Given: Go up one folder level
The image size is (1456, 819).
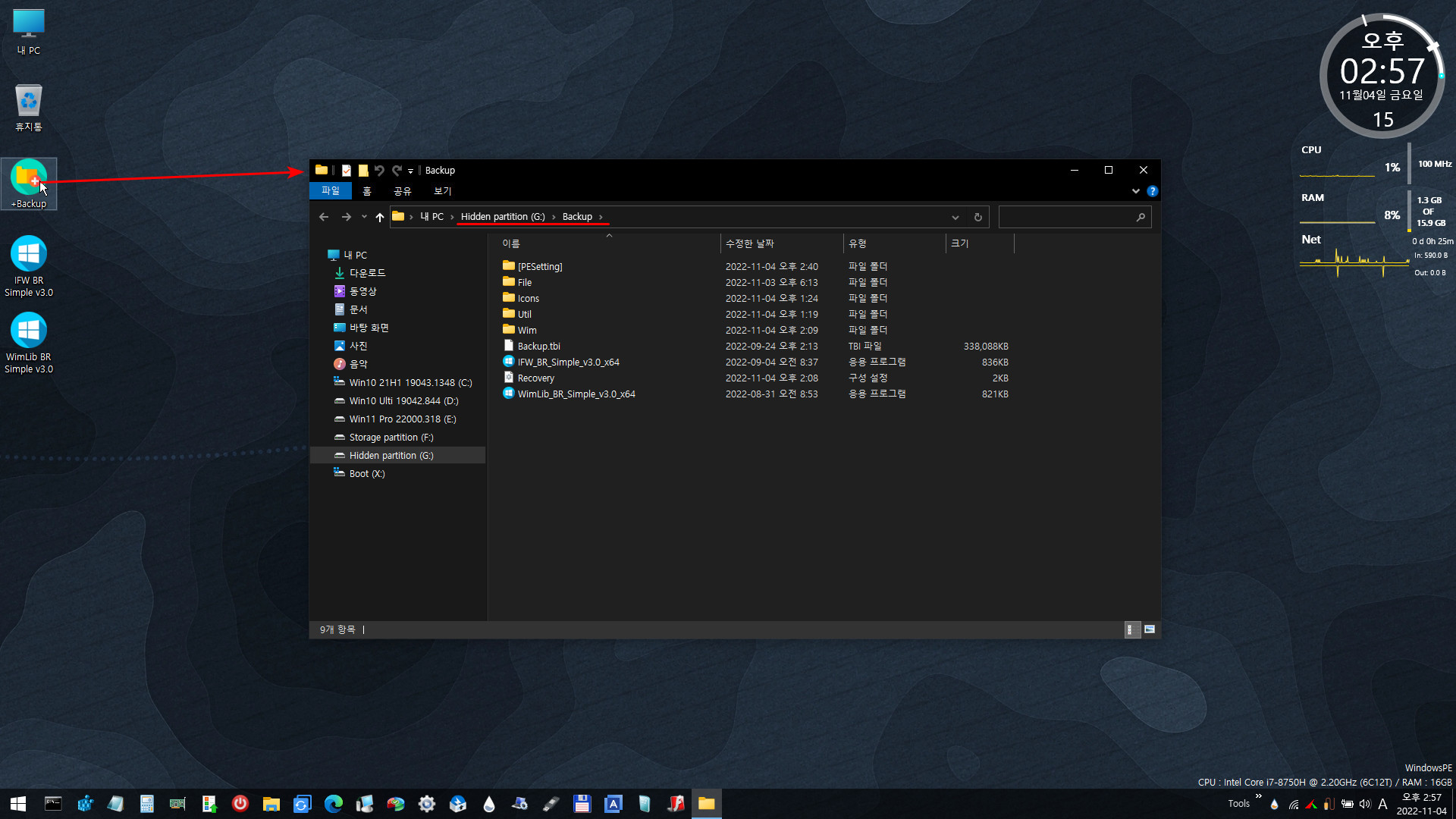Looking at the screenshot, I should pos(380,217).
